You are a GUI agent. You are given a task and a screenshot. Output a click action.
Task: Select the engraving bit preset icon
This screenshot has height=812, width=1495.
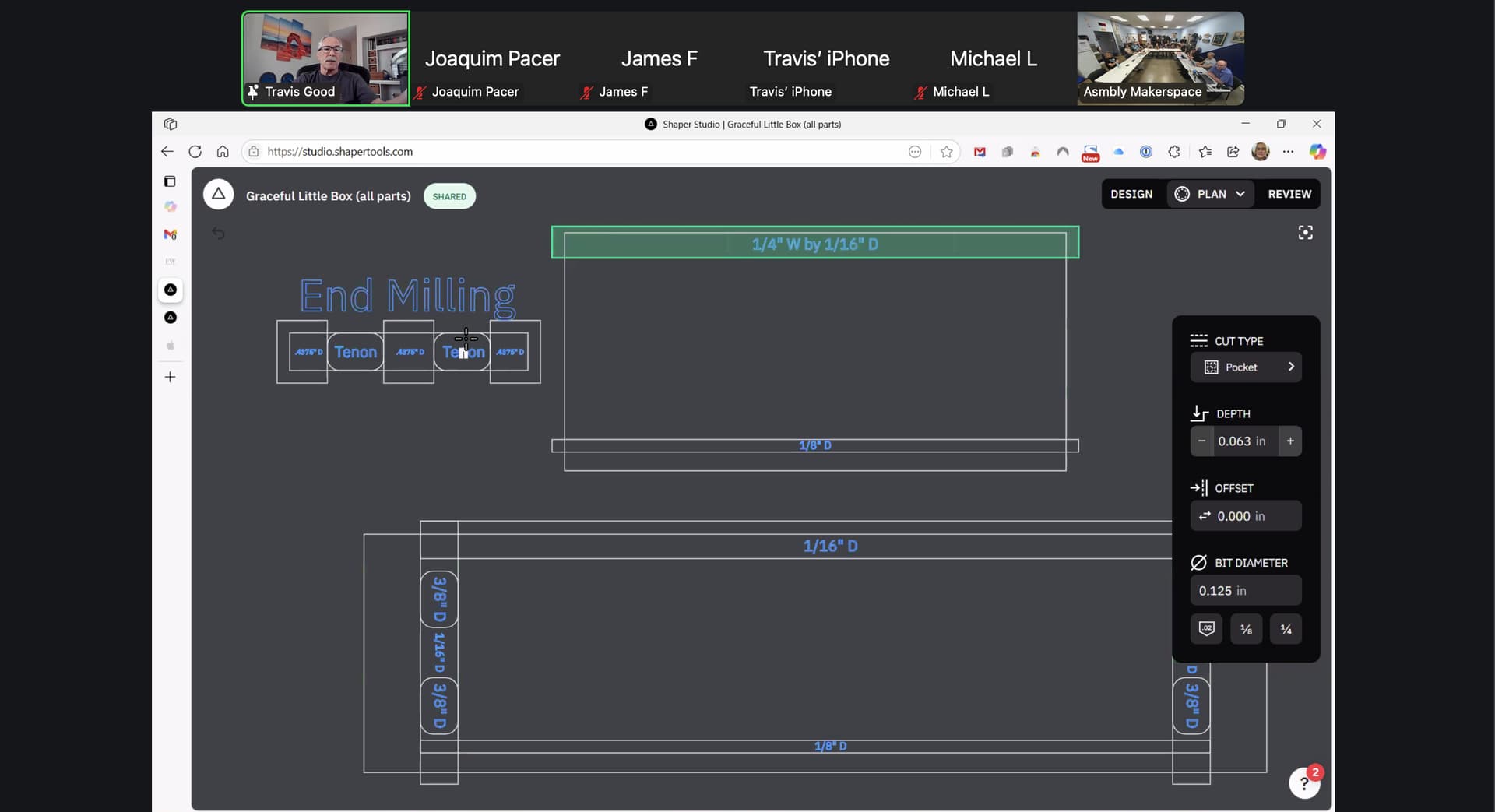click(1206, 629)
